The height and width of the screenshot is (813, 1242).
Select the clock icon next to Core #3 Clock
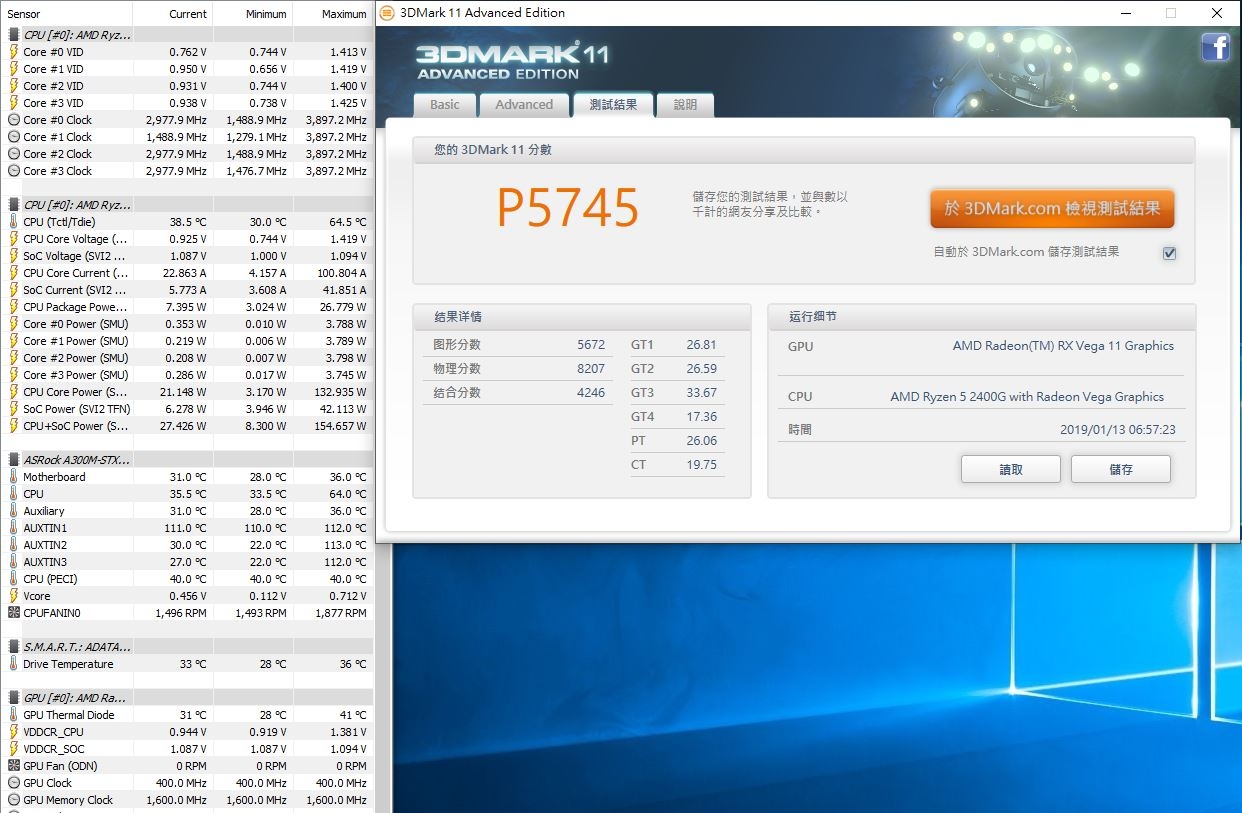13,171
